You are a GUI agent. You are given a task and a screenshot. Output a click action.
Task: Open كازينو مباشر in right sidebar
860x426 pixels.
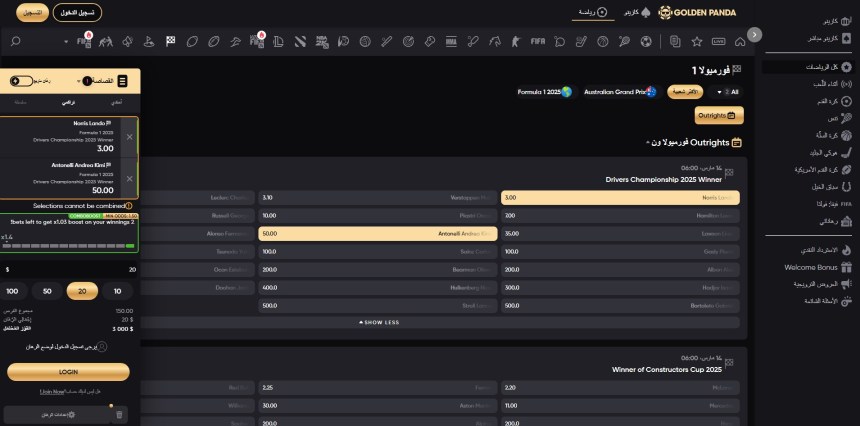(828, 38)
